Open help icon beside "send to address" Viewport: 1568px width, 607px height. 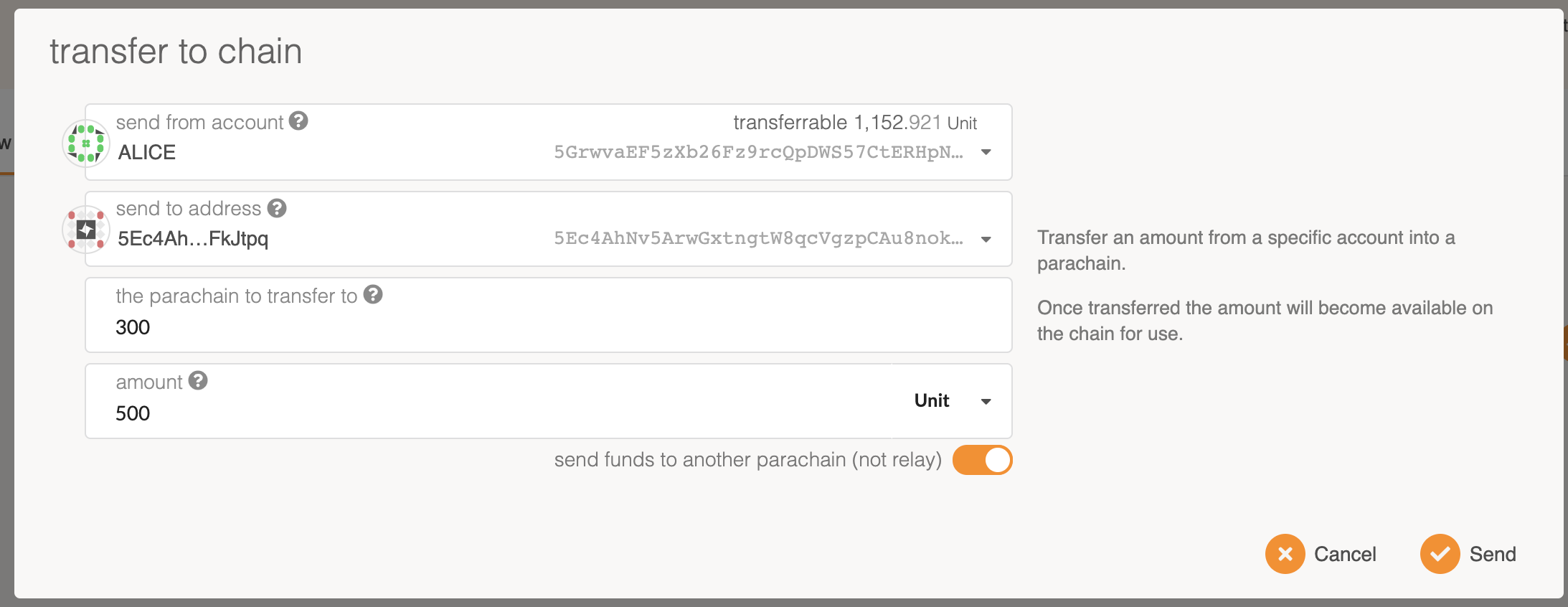point(277,208)
